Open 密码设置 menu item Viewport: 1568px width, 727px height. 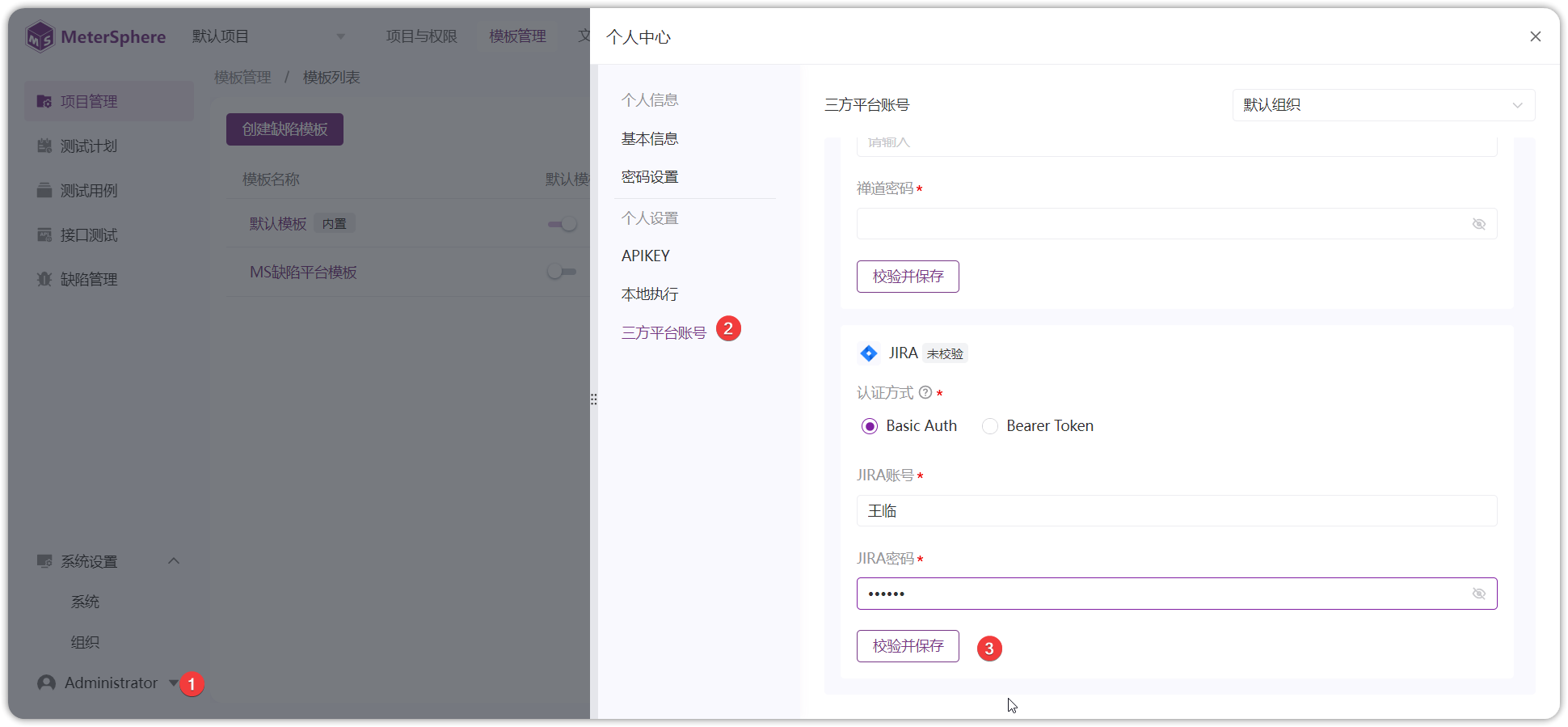click(650, 177)
